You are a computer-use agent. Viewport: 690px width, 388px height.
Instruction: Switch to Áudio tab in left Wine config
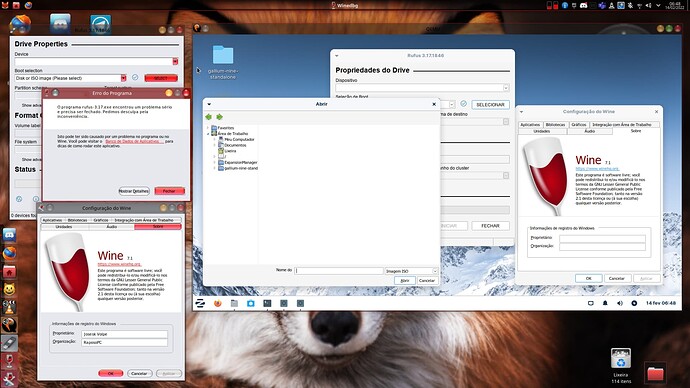pos(112,227)
